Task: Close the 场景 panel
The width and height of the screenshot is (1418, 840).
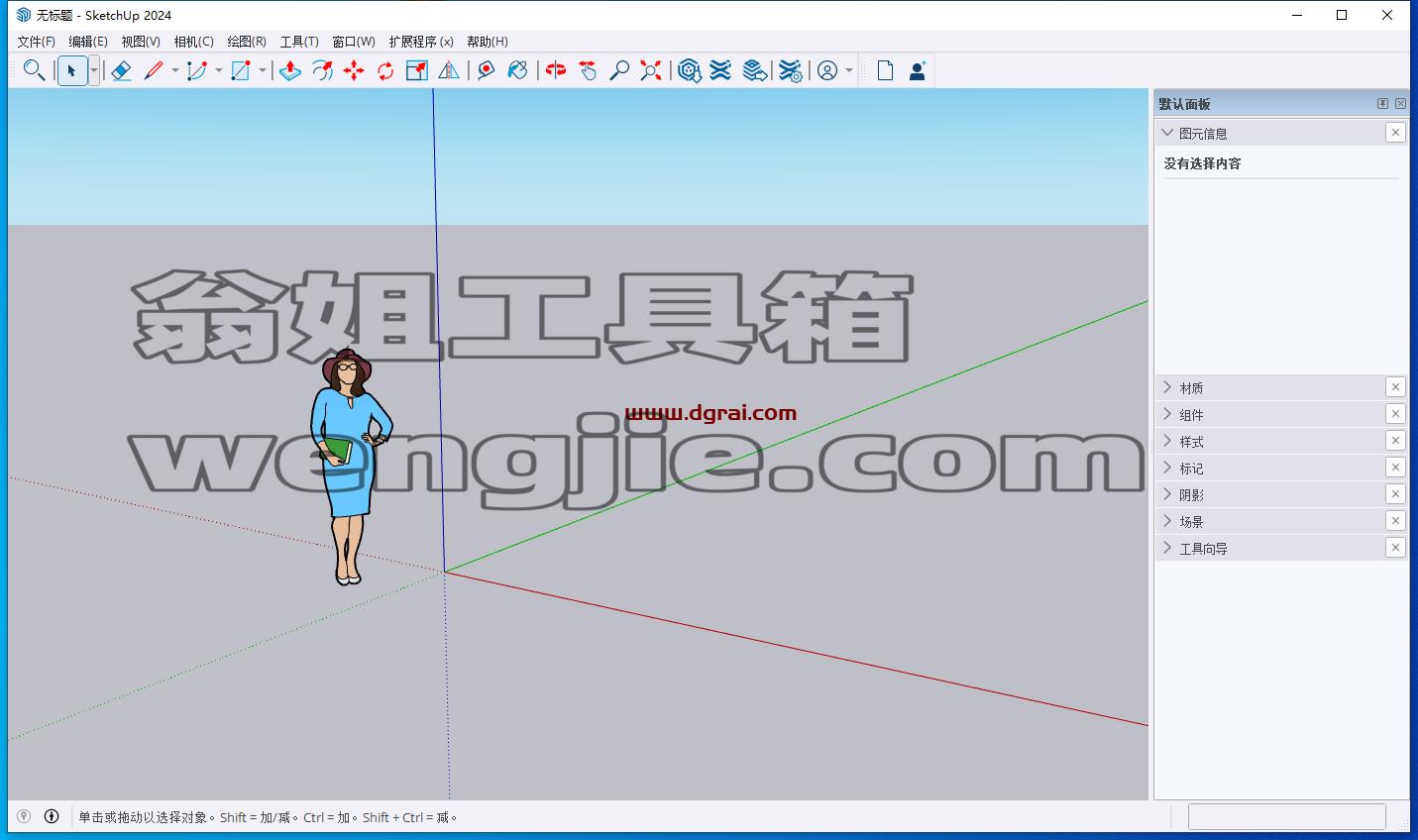Action: (1395, 521)
